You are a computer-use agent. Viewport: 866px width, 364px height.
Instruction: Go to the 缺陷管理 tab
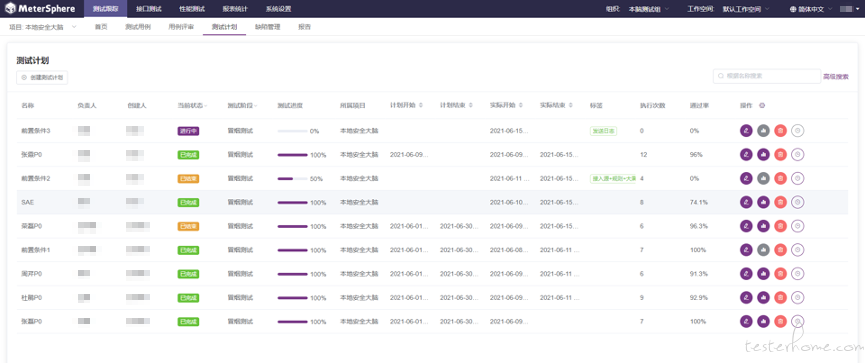(268, 27)
